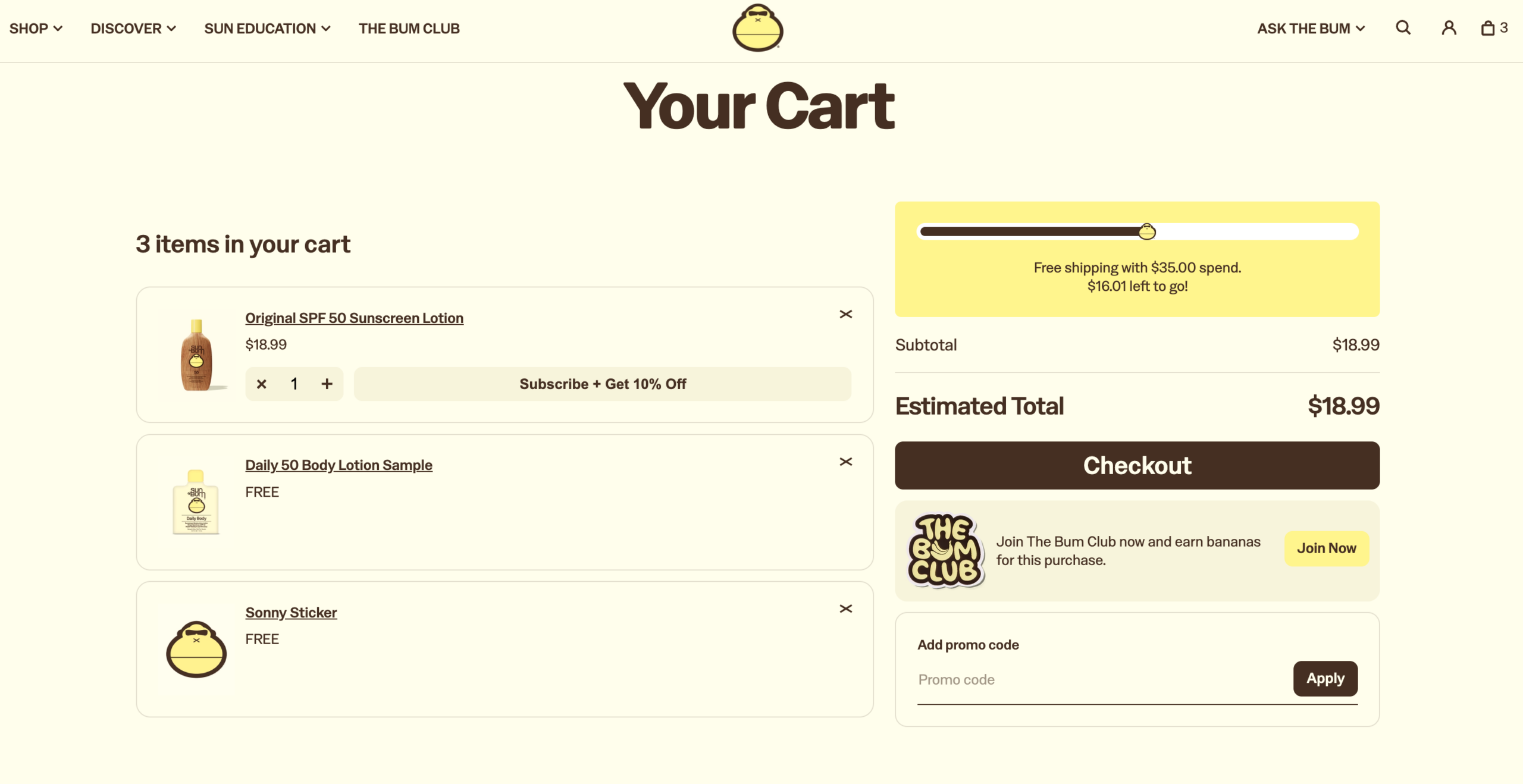
Task: Click Subscribe + Get 10% Off
Action: [602, 384]
